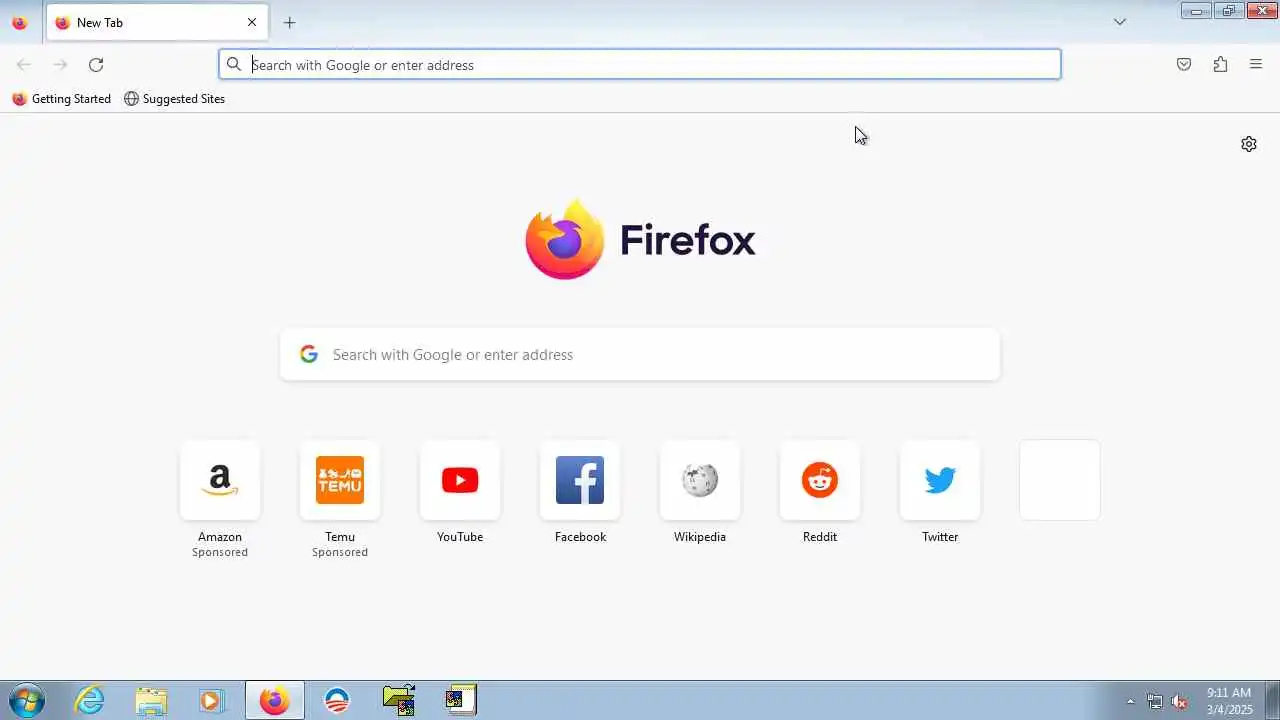1280x720 pixels.
Task: Open the list all tabs dropdown
Action: [x=1120, y=22]
